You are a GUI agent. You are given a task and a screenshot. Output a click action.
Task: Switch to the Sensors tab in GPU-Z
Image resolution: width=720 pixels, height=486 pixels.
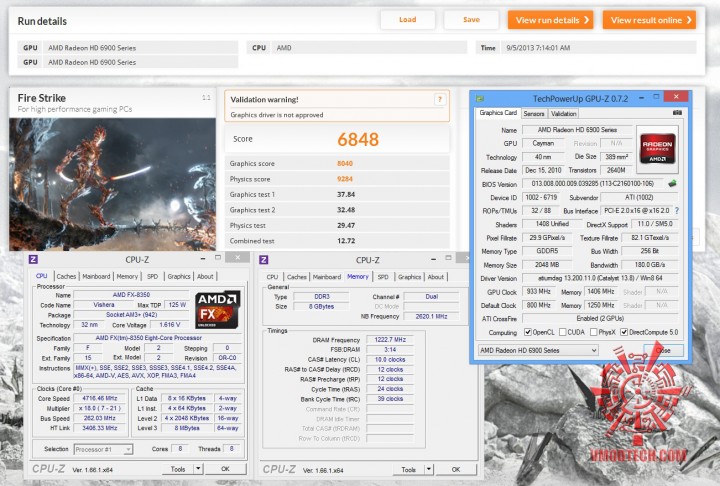pyautogui.click(x=534, y=113)
